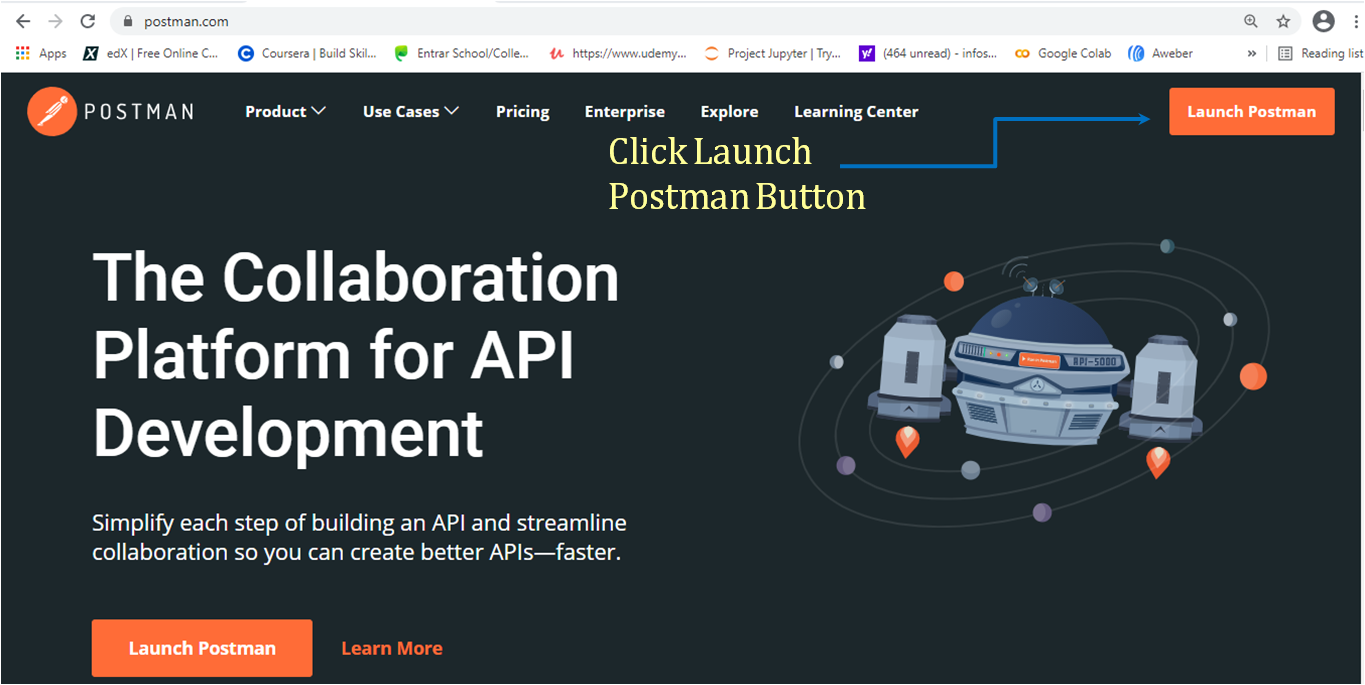Show more bookmarks with double chevron

[1251, 53]
